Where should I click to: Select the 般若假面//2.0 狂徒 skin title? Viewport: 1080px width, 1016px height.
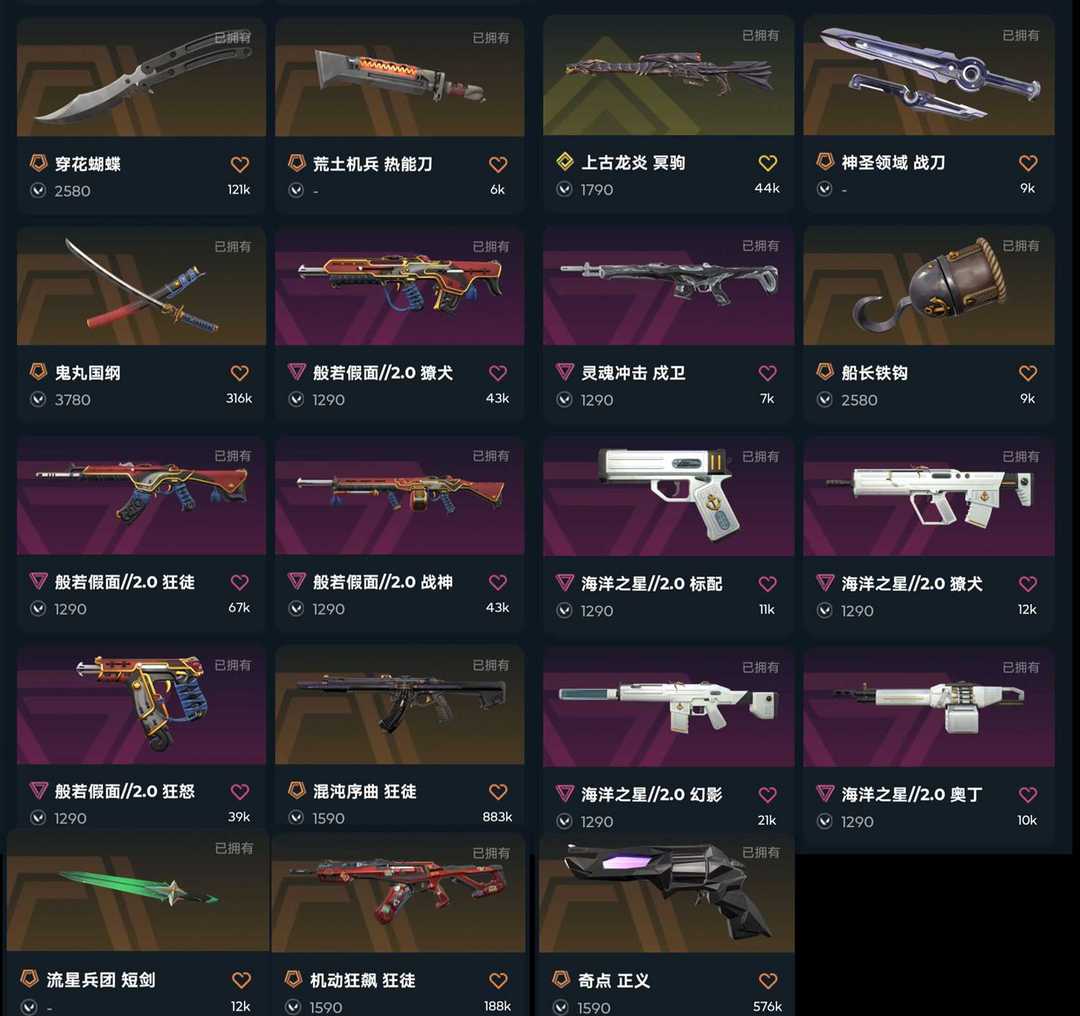point(125,582)
